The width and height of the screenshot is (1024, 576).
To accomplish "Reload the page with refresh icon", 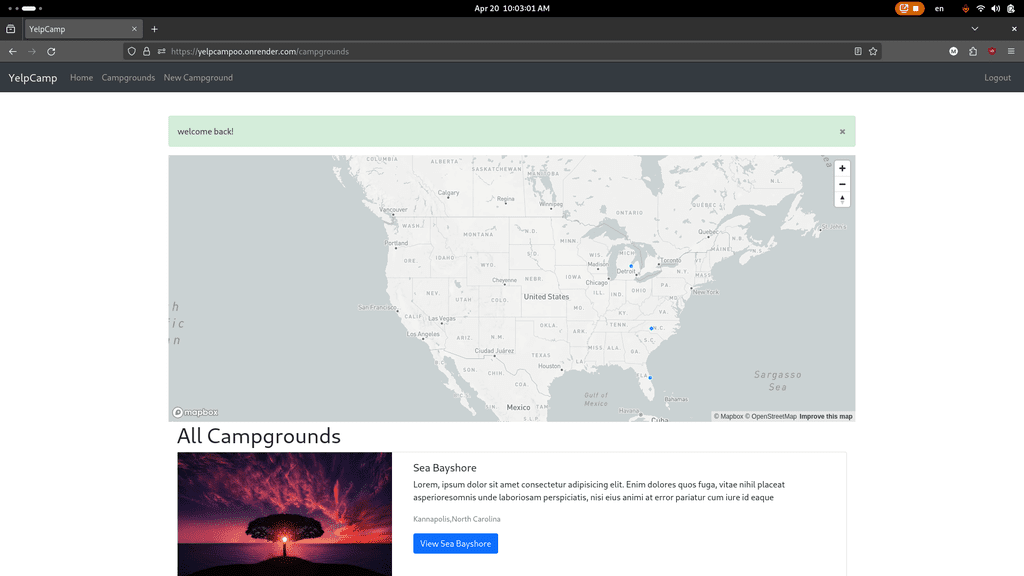I will [51, 52].
